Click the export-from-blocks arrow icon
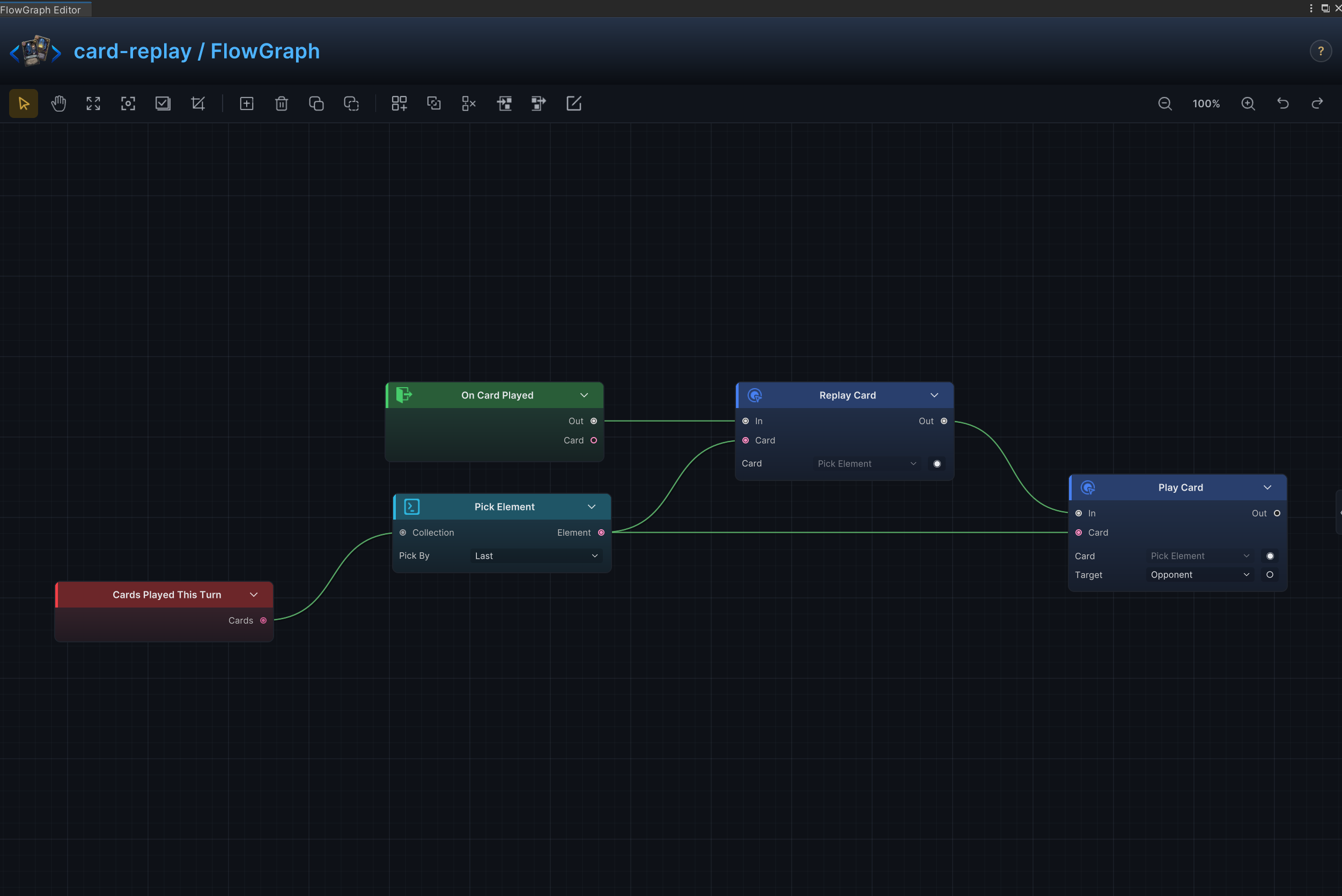This screenshot has height=896, width=1342. pyautogui.click(x=539, y=103)
